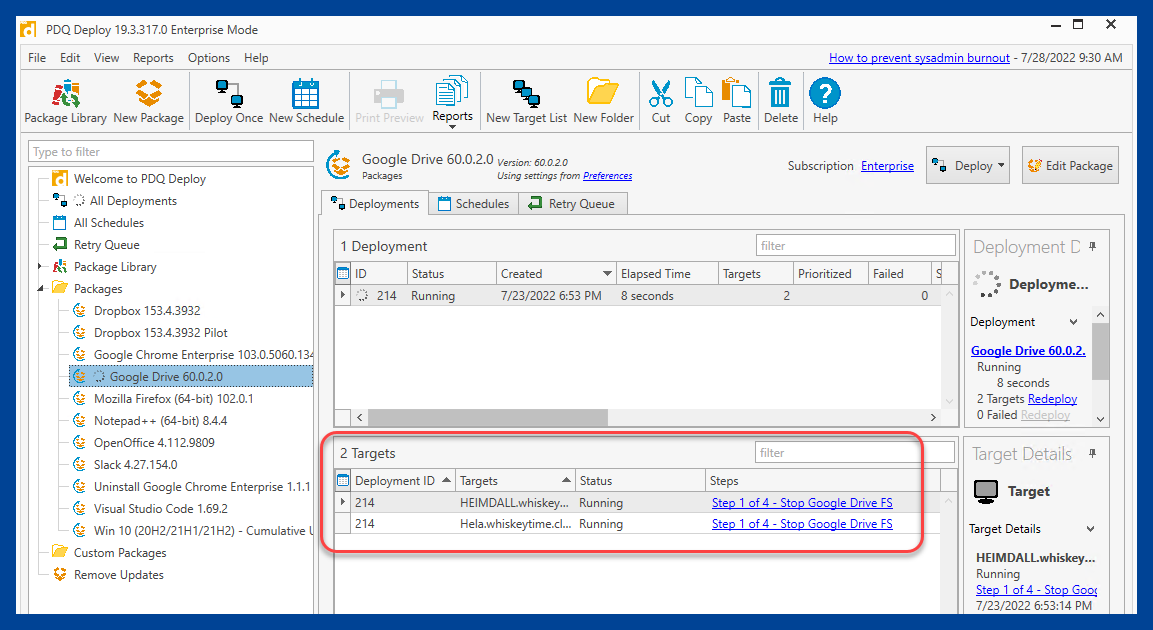The image size is (1153, 630).
Task: Click Google Drive 60.0.2. link in details
Action: [1028, 351]
